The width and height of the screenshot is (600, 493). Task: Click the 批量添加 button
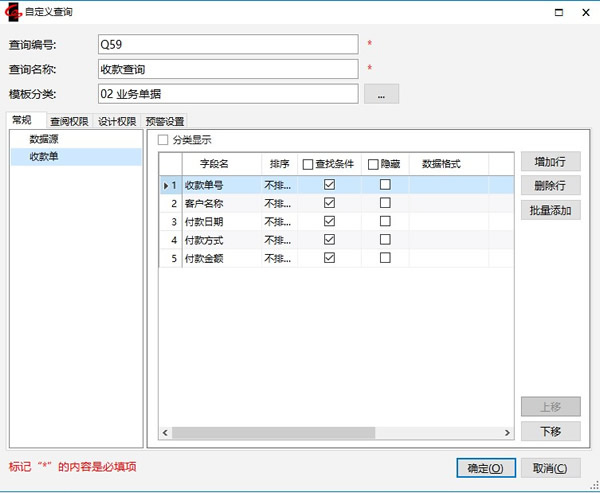point(550,210)
